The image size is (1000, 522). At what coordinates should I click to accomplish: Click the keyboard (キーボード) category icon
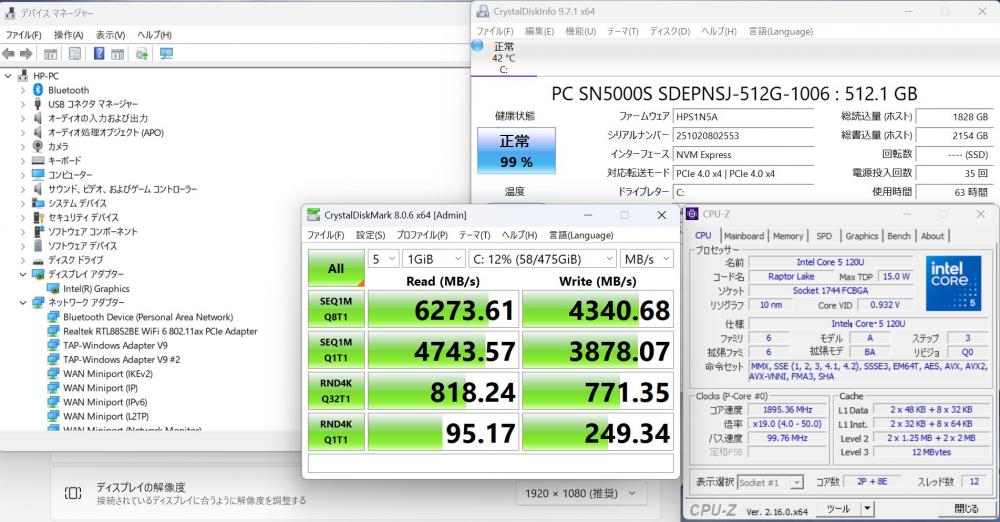pos(38,160)
